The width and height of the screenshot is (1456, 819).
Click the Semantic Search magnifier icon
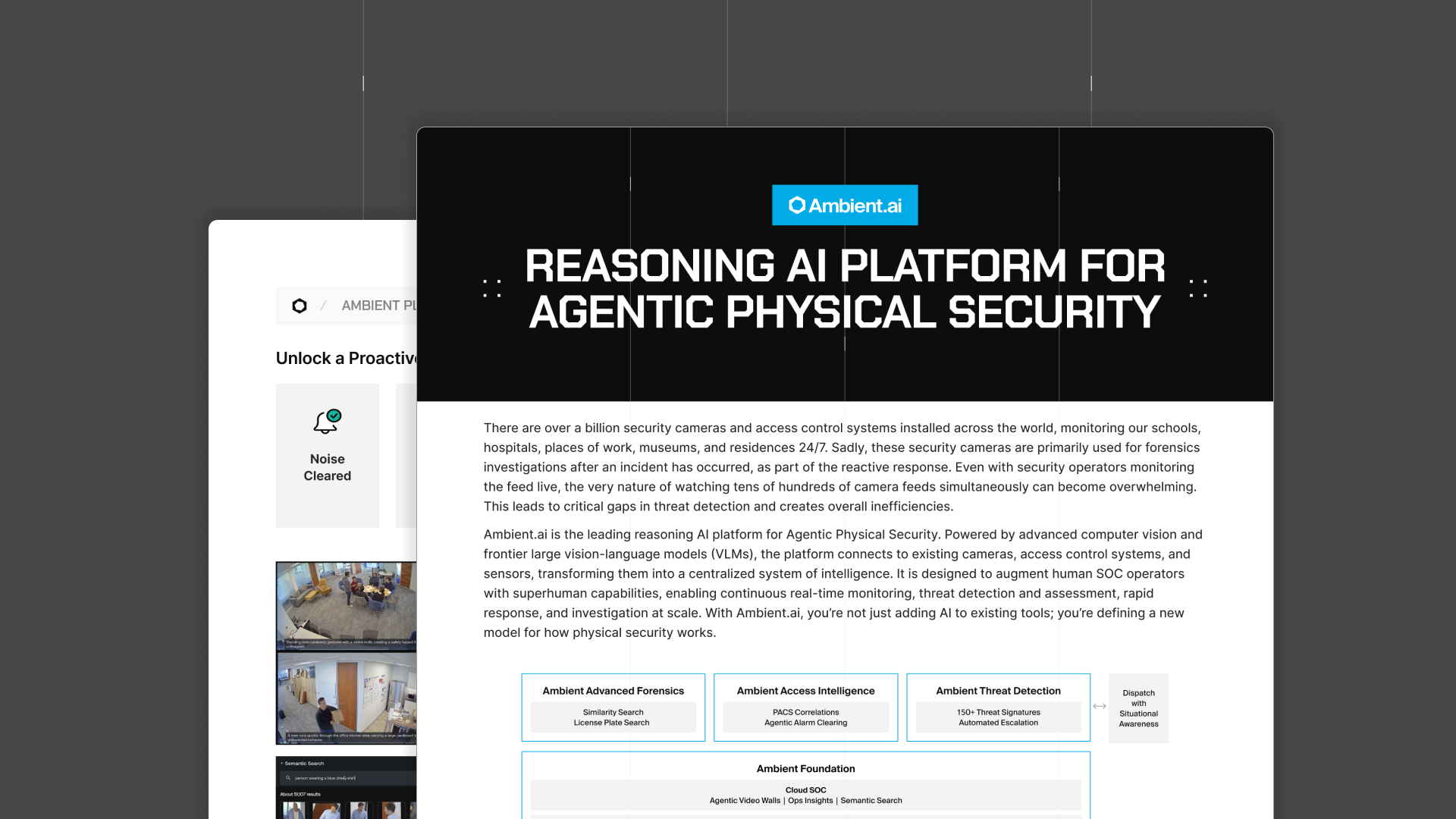pyautogui.click(x=288, y=778)
